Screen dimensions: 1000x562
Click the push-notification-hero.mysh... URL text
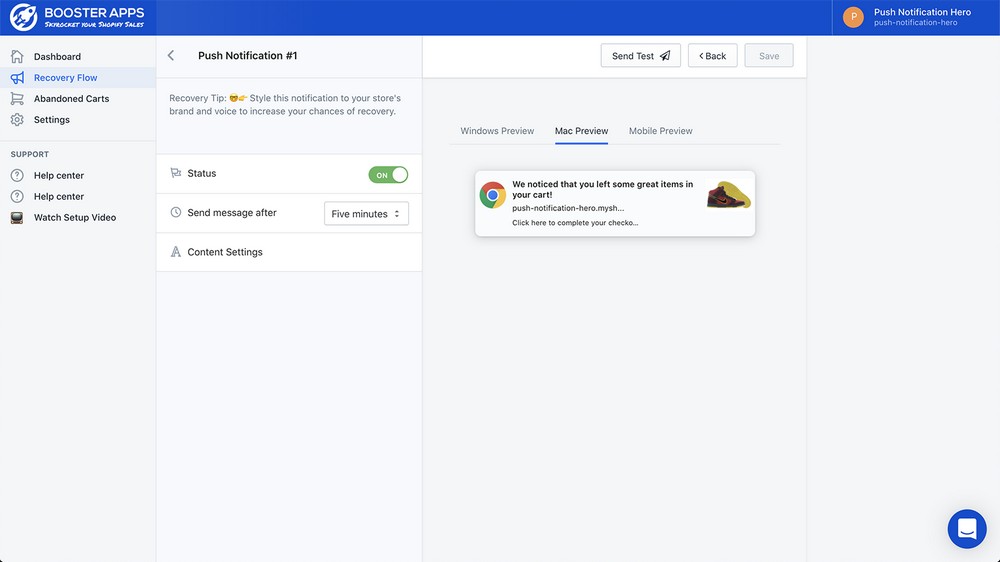[568, 208]
